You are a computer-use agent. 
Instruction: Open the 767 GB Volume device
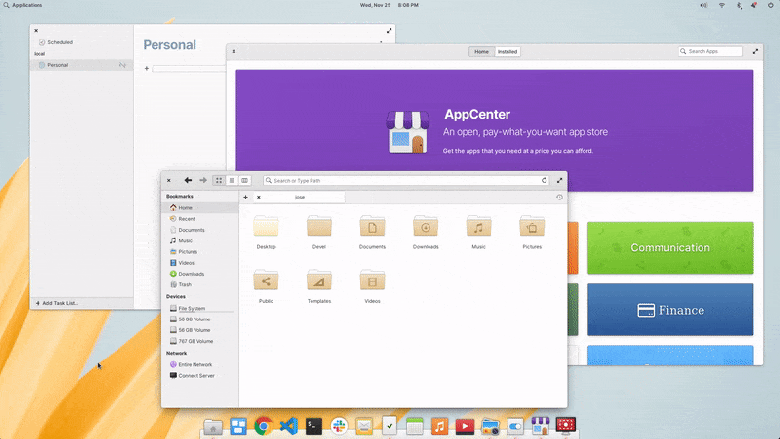[x=200, y=342]
